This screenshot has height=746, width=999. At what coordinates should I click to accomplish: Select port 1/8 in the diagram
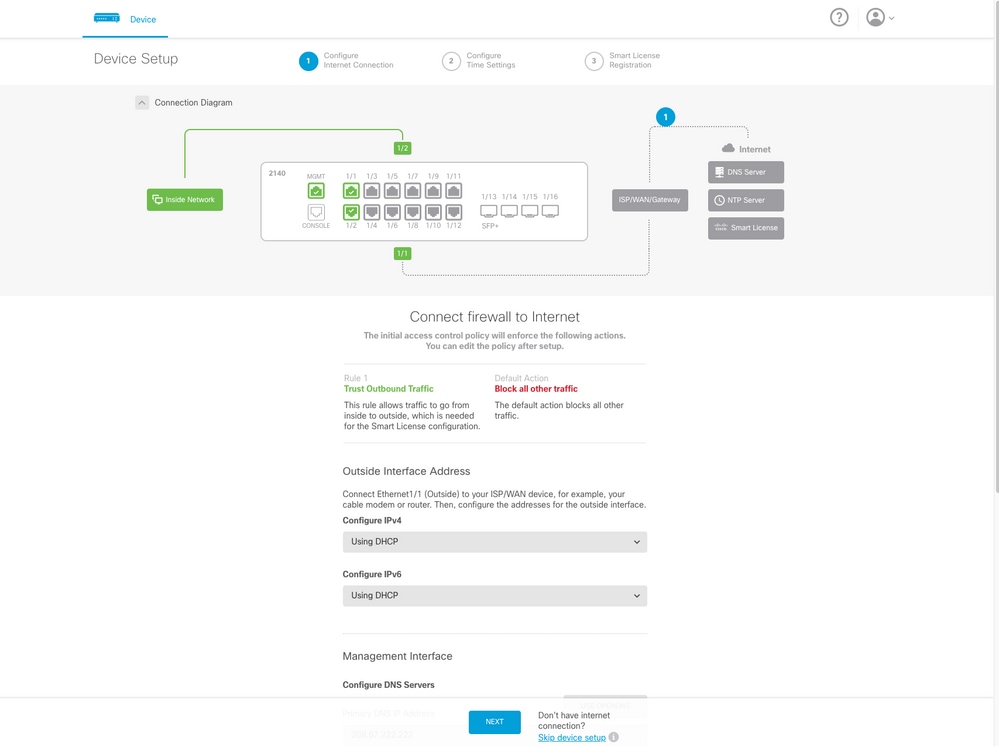coord(413,212)
